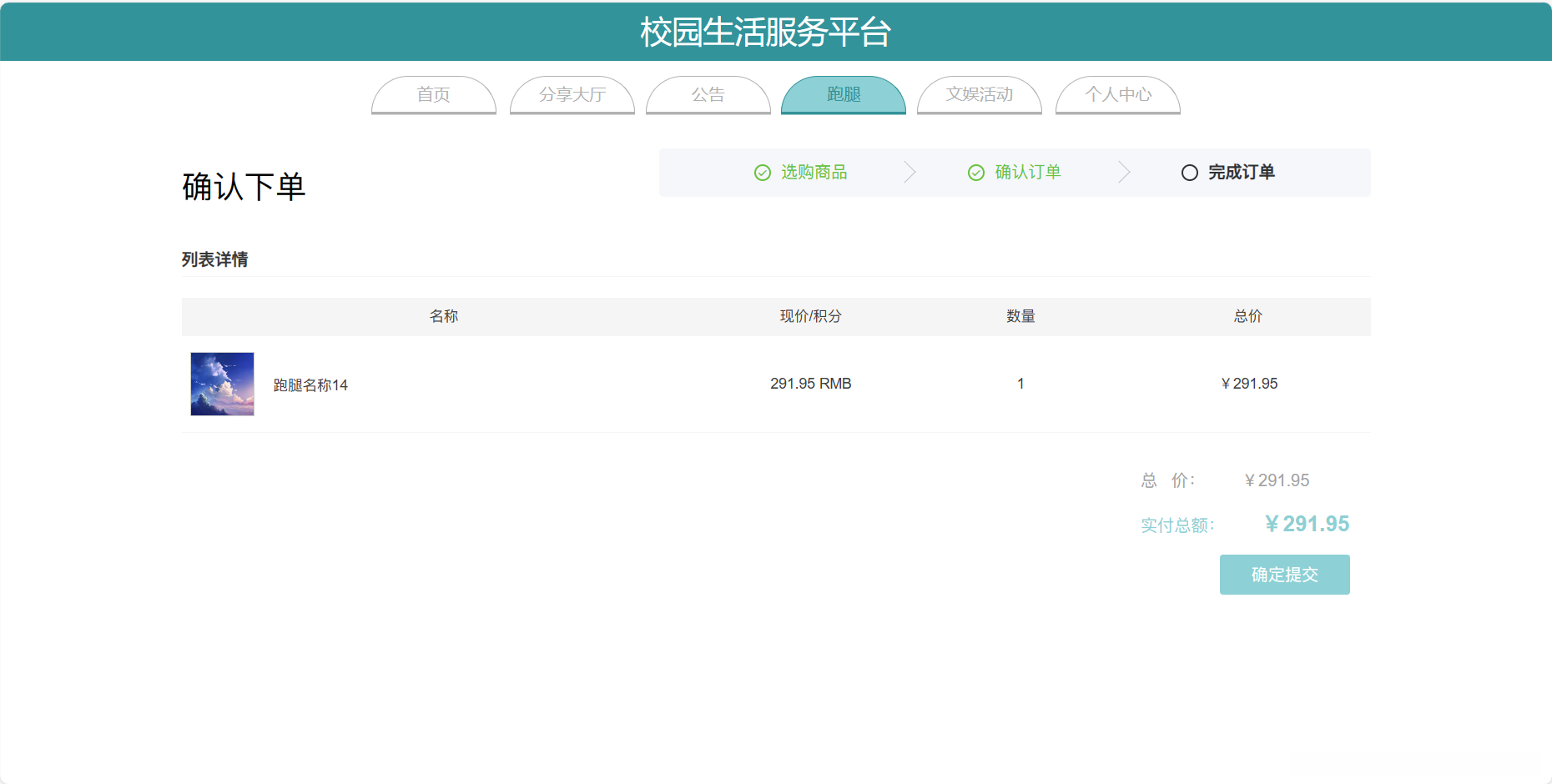The width and height of the screenshot is (1552, 784).
Task: Click the quantity value 1
Action: coord(1020,384)
